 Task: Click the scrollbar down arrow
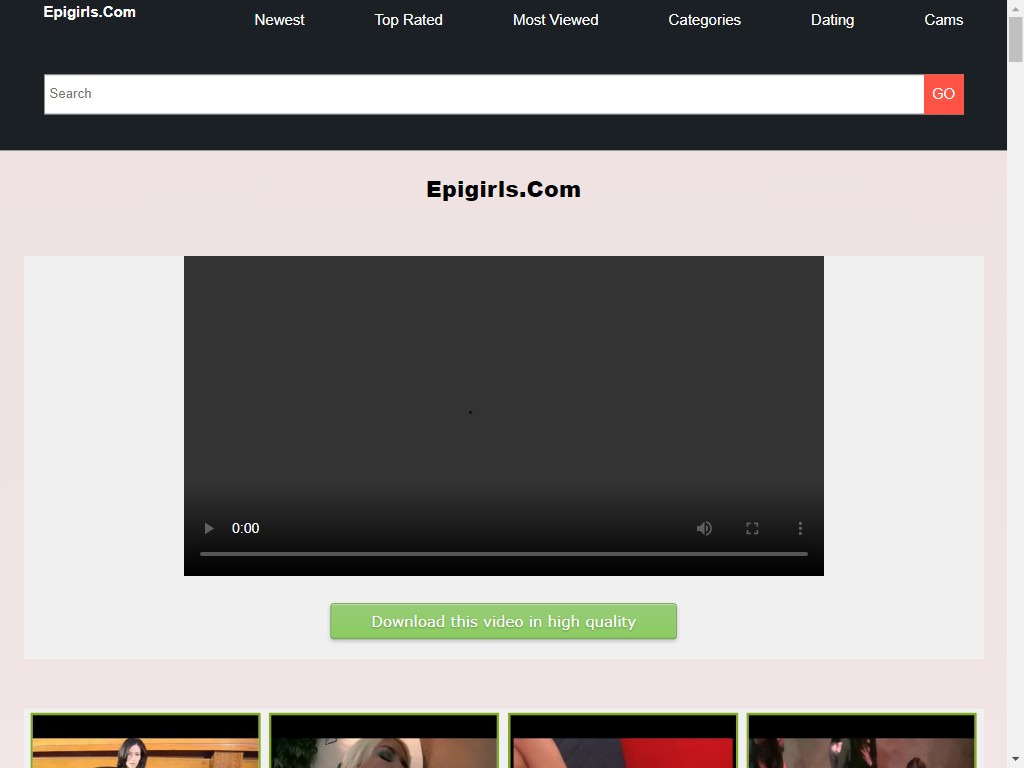tap(1016, 760)
